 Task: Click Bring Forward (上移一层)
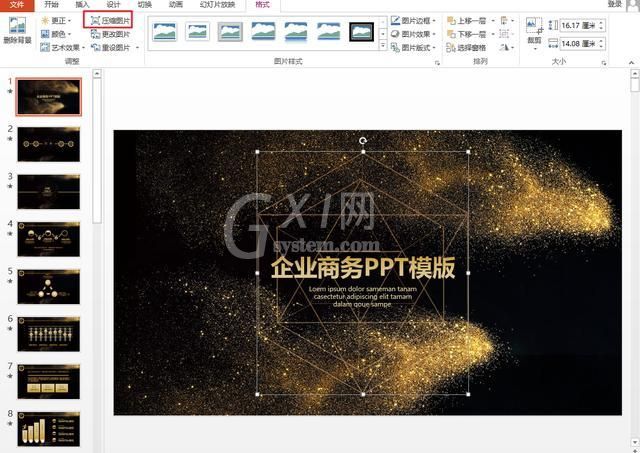(467, 20)
